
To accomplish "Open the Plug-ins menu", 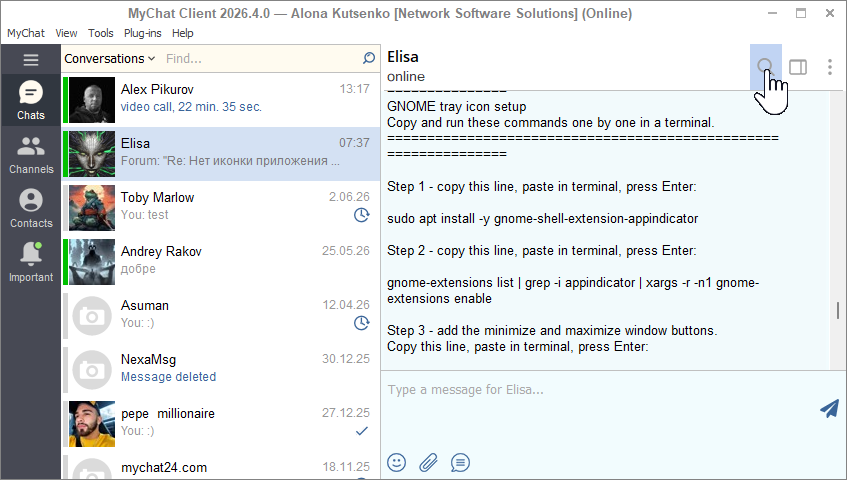I will tap(143, 33).
